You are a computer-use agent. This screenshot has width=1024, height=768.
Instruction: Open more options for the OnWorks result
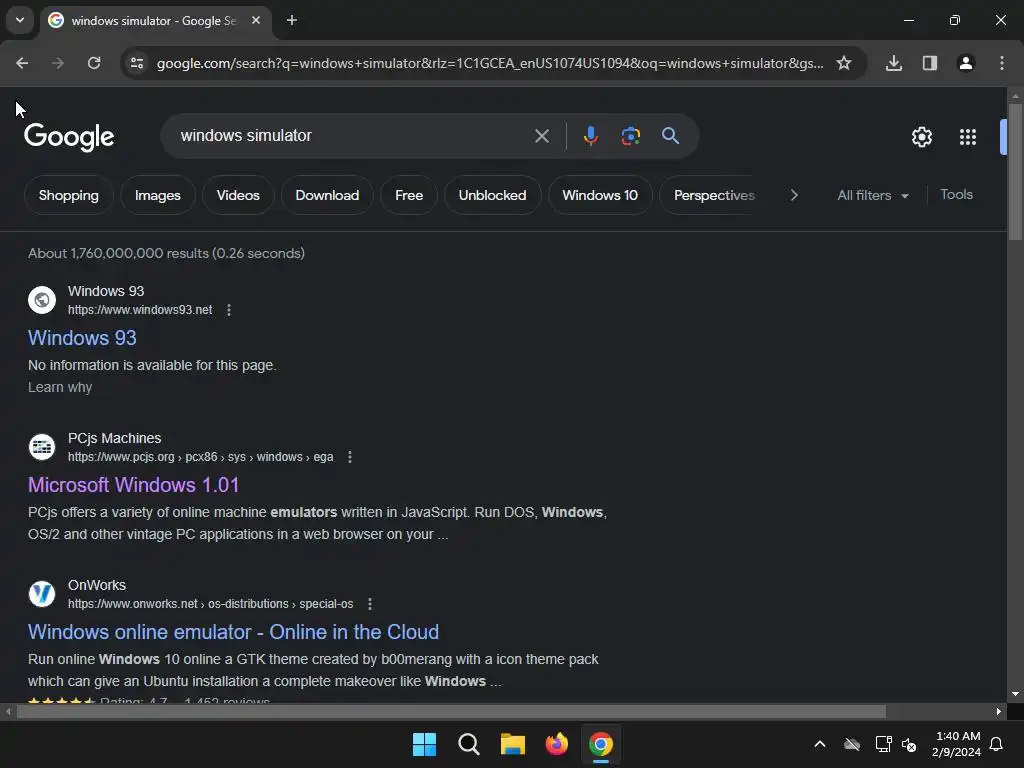[x=370, y=604]
